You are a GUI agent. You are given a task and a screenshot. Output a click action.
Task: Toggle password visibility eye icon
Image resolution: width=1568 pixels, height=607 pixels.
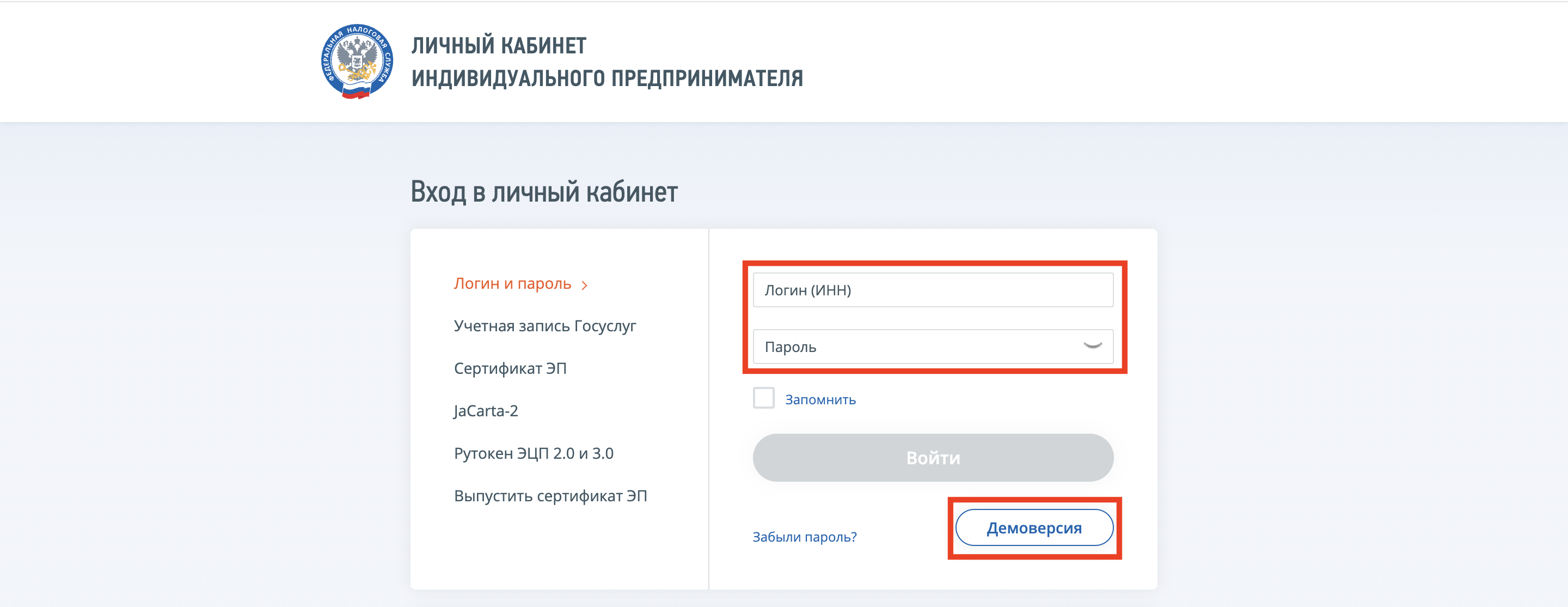coord(1093,346)
